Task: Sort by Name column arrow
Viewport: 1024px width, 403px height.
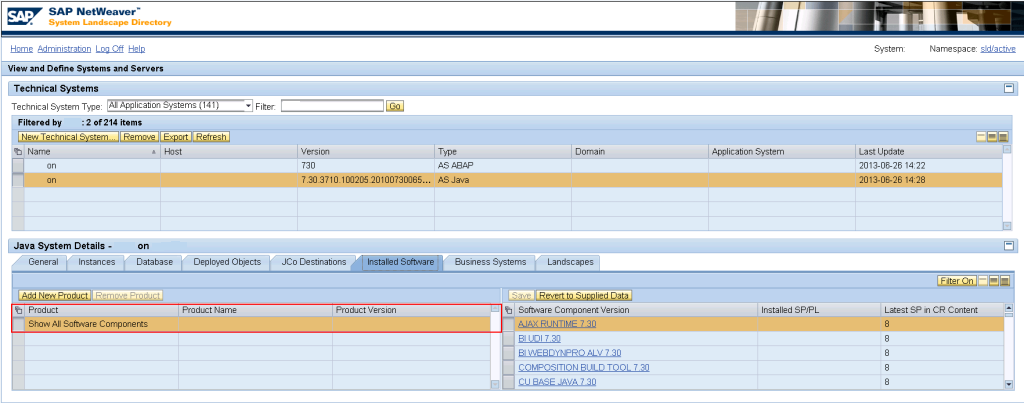Action: click(x=153, y=152)
